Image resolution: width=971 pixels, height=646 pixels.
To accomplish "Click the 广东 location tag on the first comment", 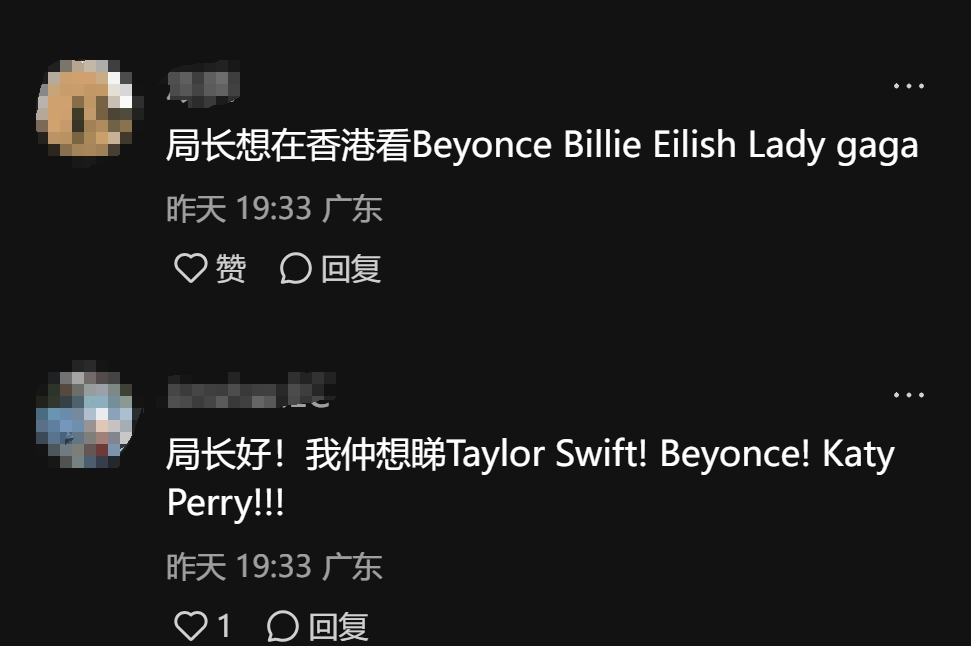I will 352,208.
